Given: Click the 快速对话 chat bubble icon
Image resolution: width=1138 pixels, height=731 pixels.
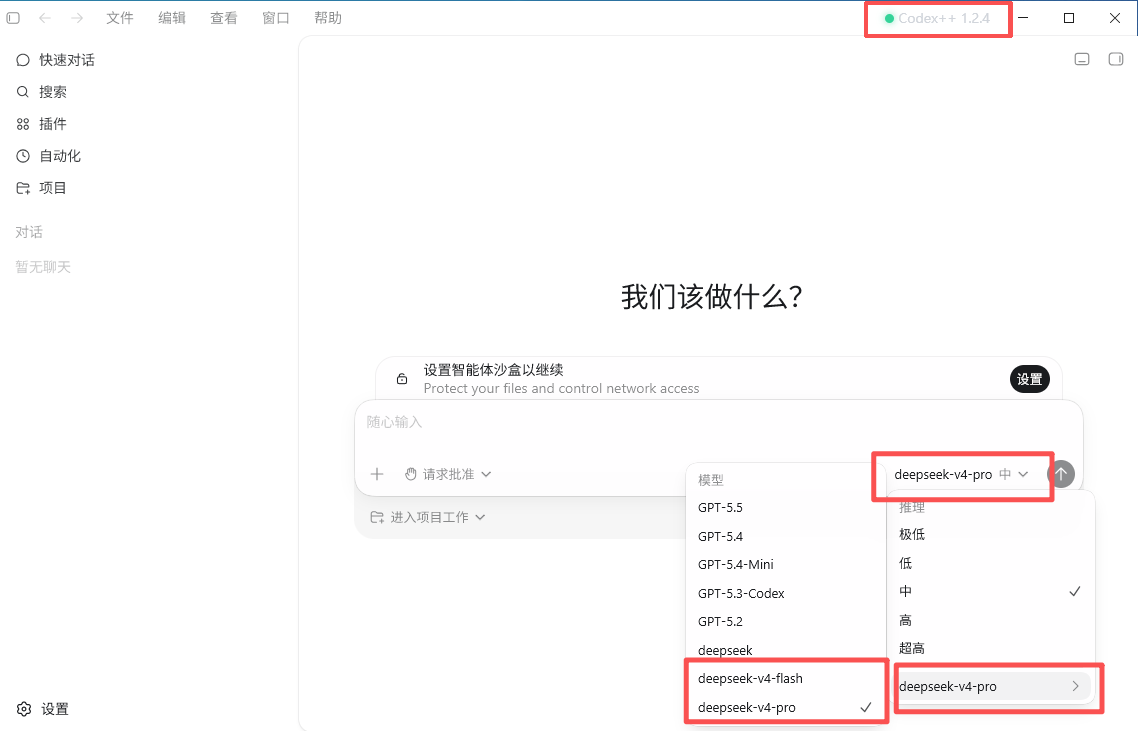Looking at the screenshot, I should pos(23,60).
